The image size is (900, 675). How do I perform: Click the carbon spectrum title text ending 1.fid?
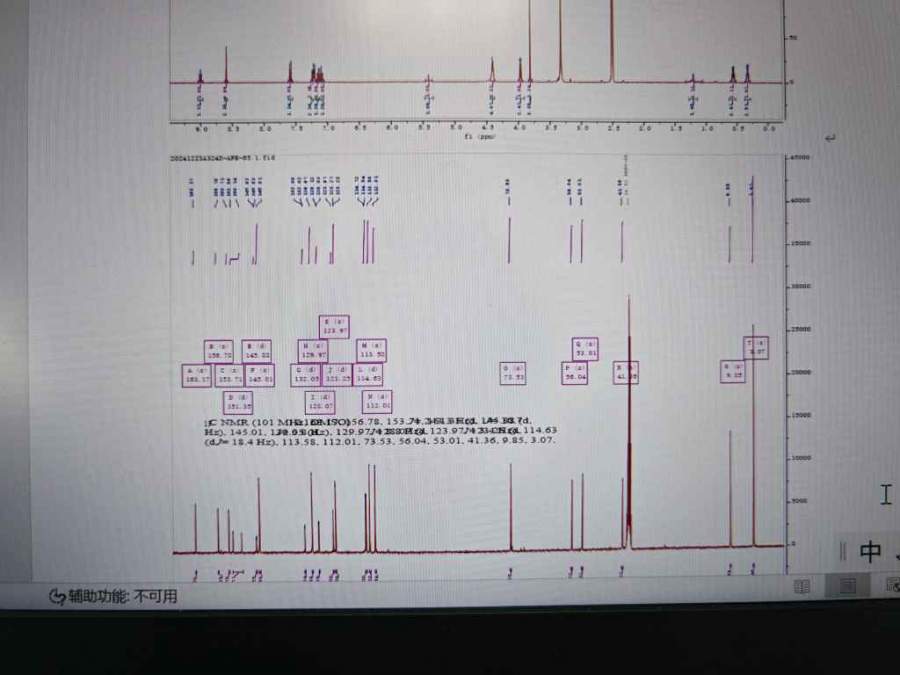pos(223,157)
